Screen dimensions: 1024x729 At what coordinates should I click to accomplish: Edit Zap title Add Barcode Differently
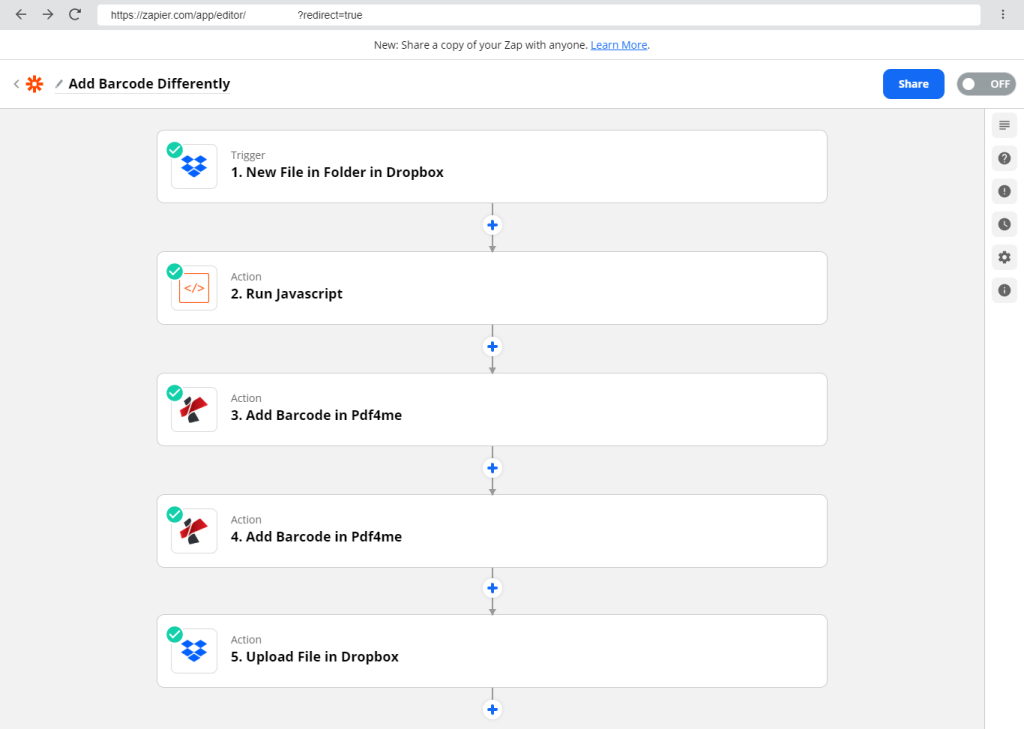149,84
